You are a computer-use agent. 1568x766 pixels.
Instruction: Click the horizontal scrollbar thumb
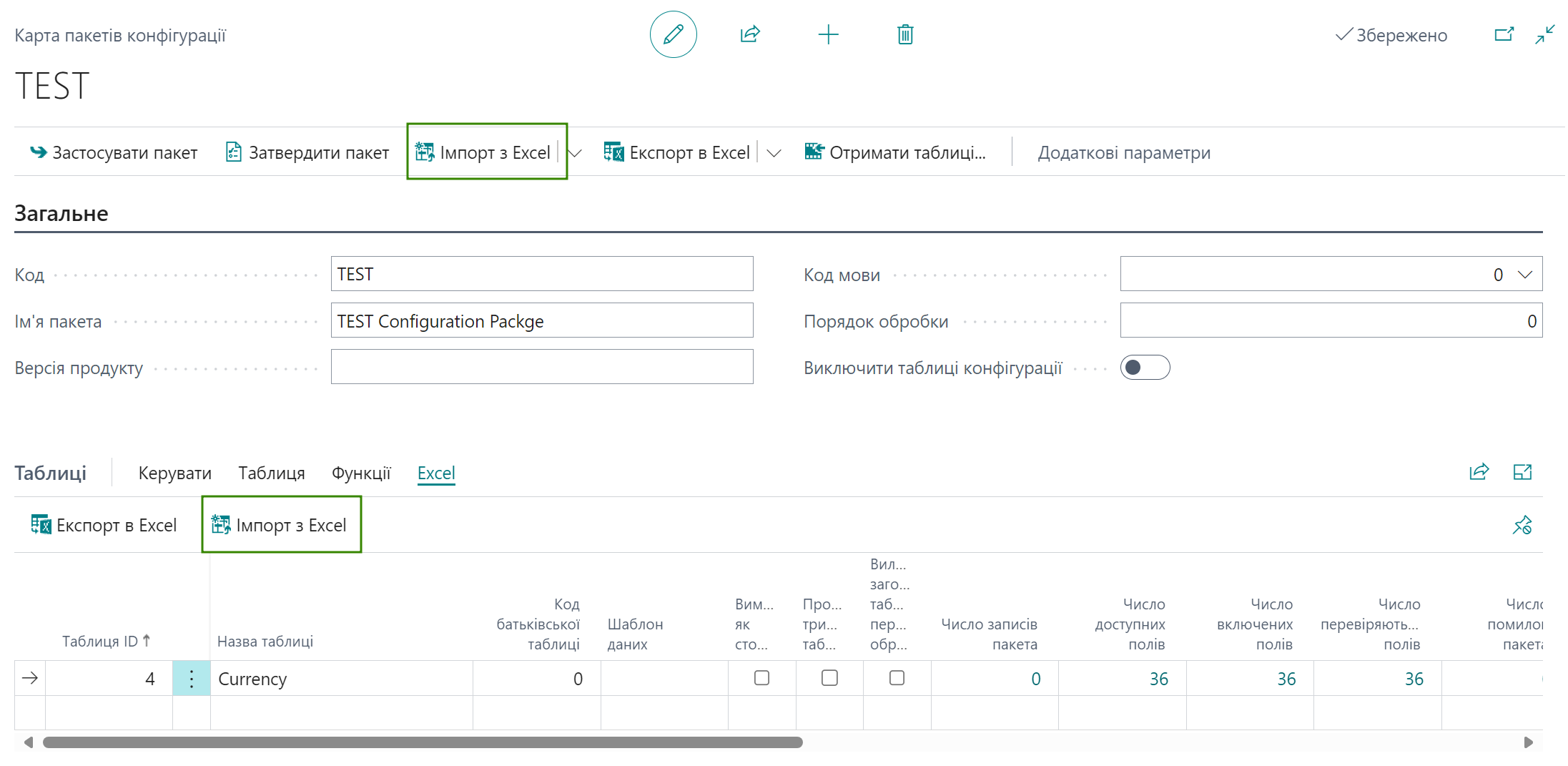(x=423, y=742)
